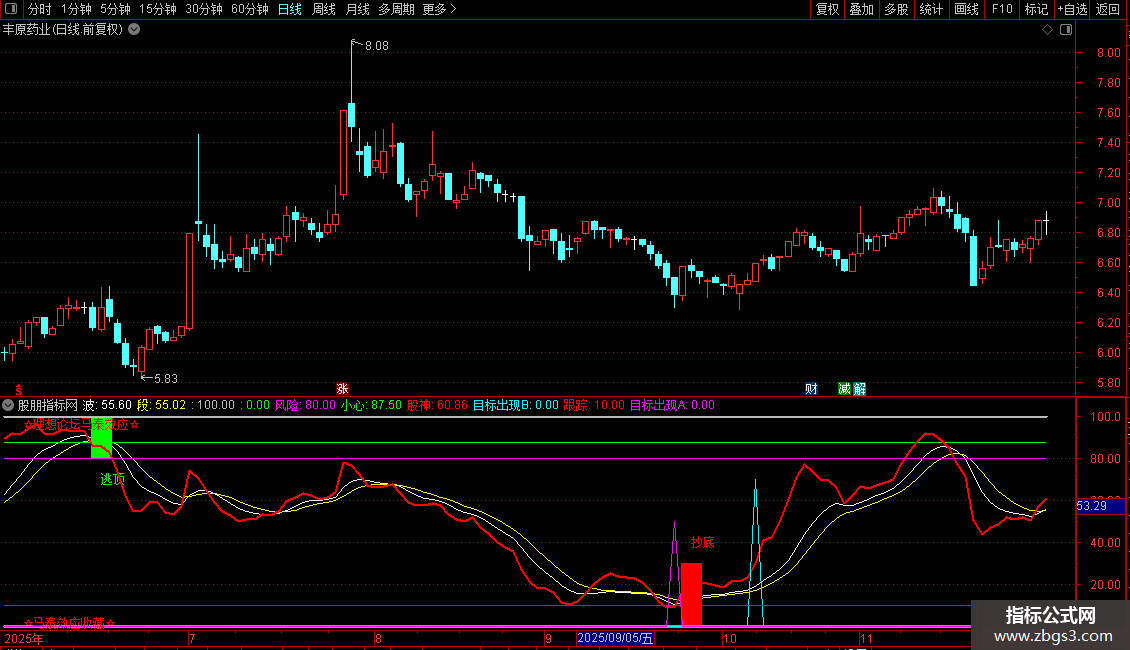Image resolution: width=1130 pixels, height=650 pixels.
Task: Open the dropdown next to 丰原药业 title
Action: pos(134,30)
